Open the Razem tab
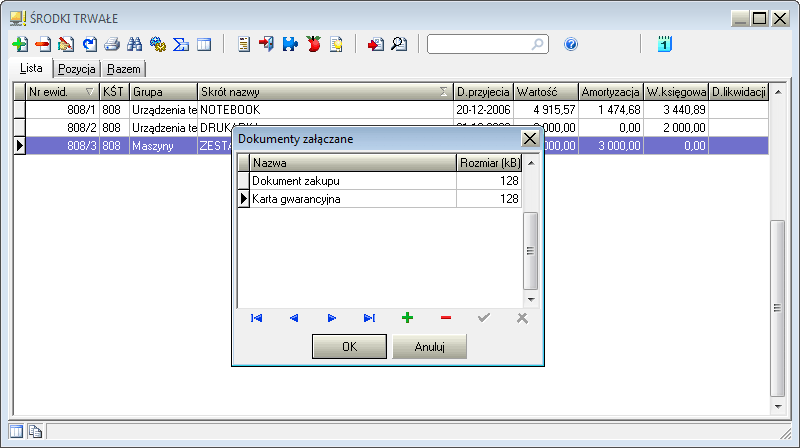 [x=126, y=69]
